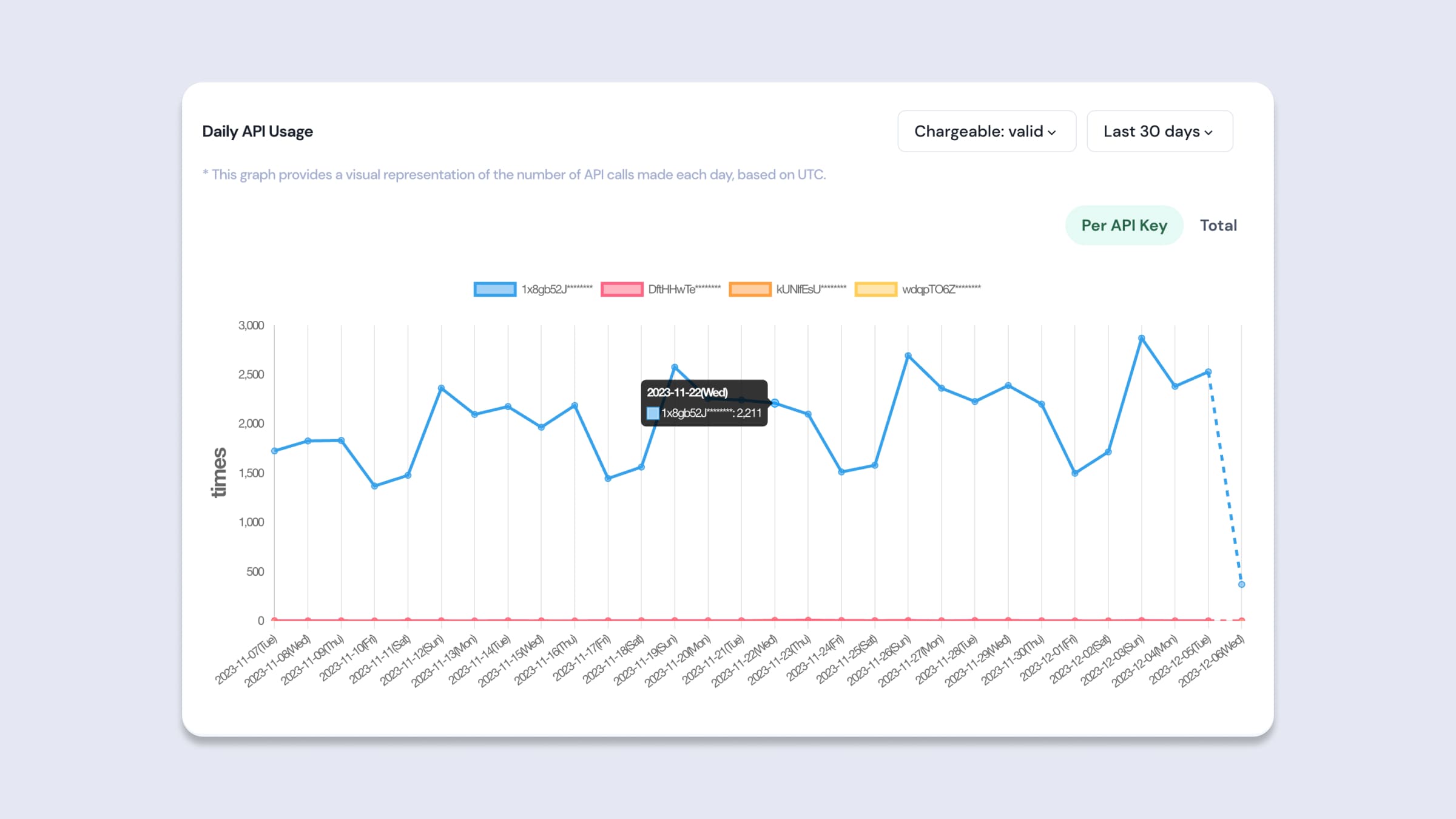The height and width of the screenshot is (819, 1456).
Task: Open the Chargeable: valid dropdown
Action: (x=986, y=131)
